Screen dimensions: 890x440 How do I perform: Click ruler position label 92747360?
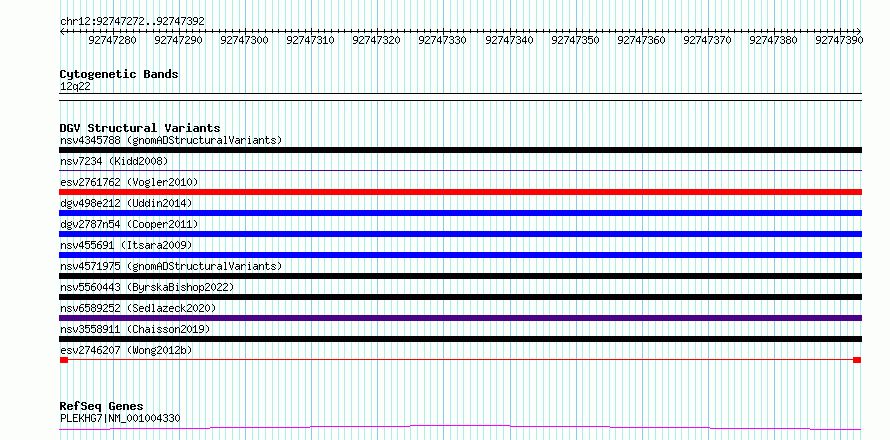(641, 40)
